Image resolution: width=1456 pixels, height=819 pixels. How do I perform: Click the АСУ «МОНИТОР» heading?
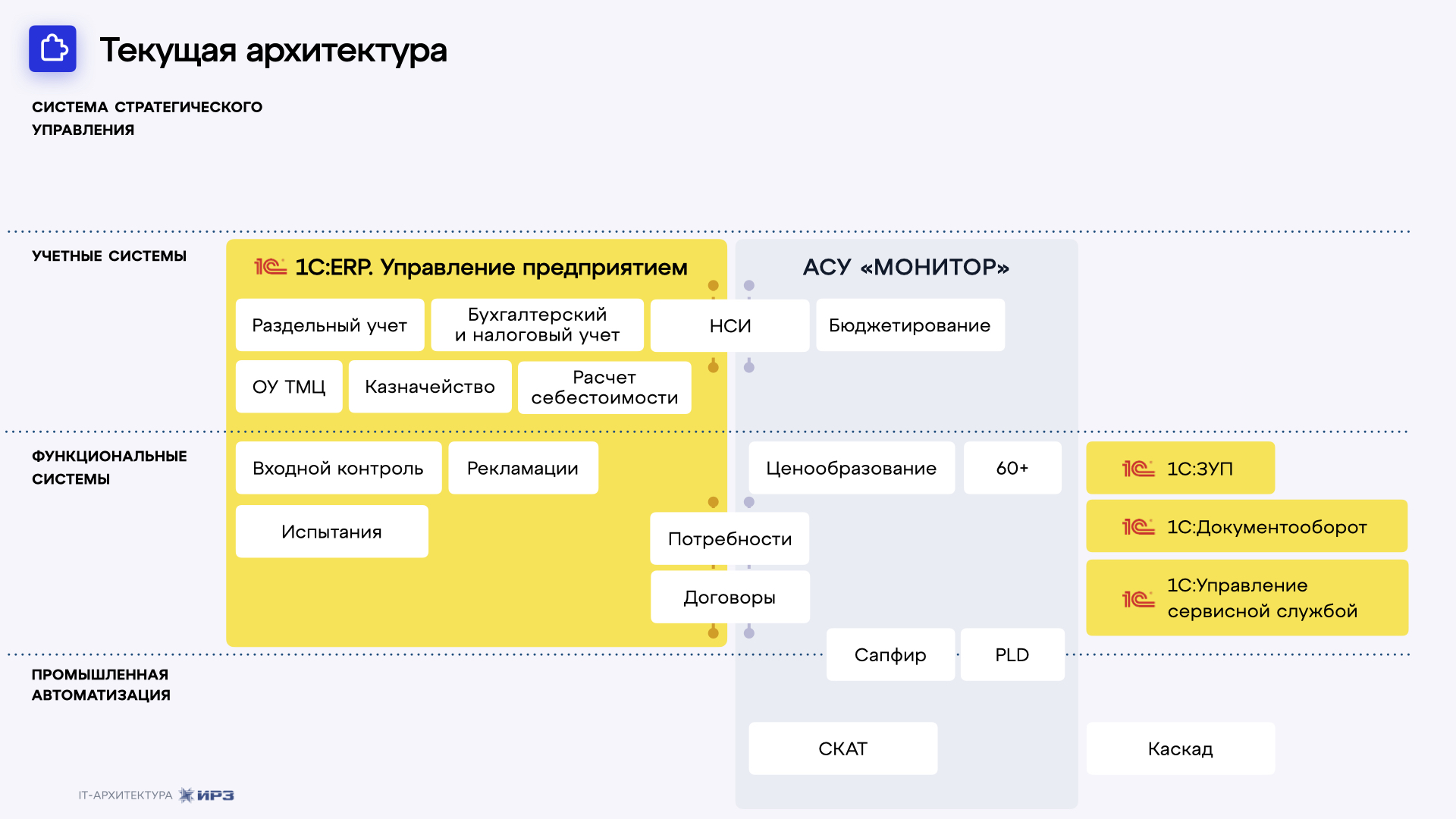pyautogui.click(x=906, y=267)
